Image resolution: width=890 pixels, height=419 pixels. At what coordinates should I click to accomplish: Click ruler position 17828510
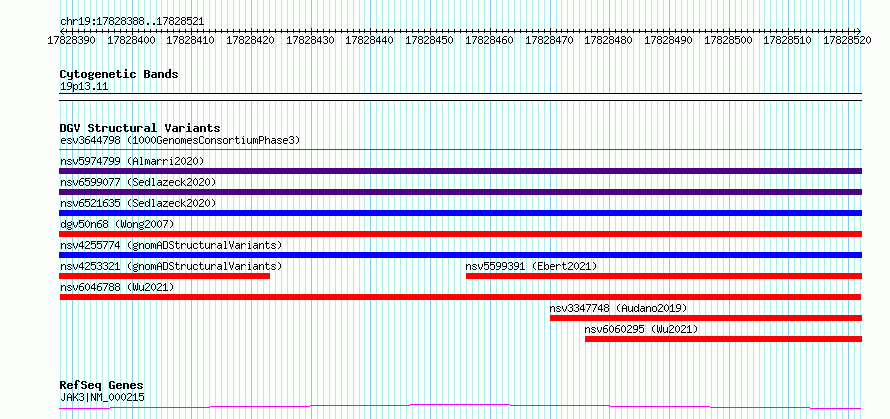788,40
